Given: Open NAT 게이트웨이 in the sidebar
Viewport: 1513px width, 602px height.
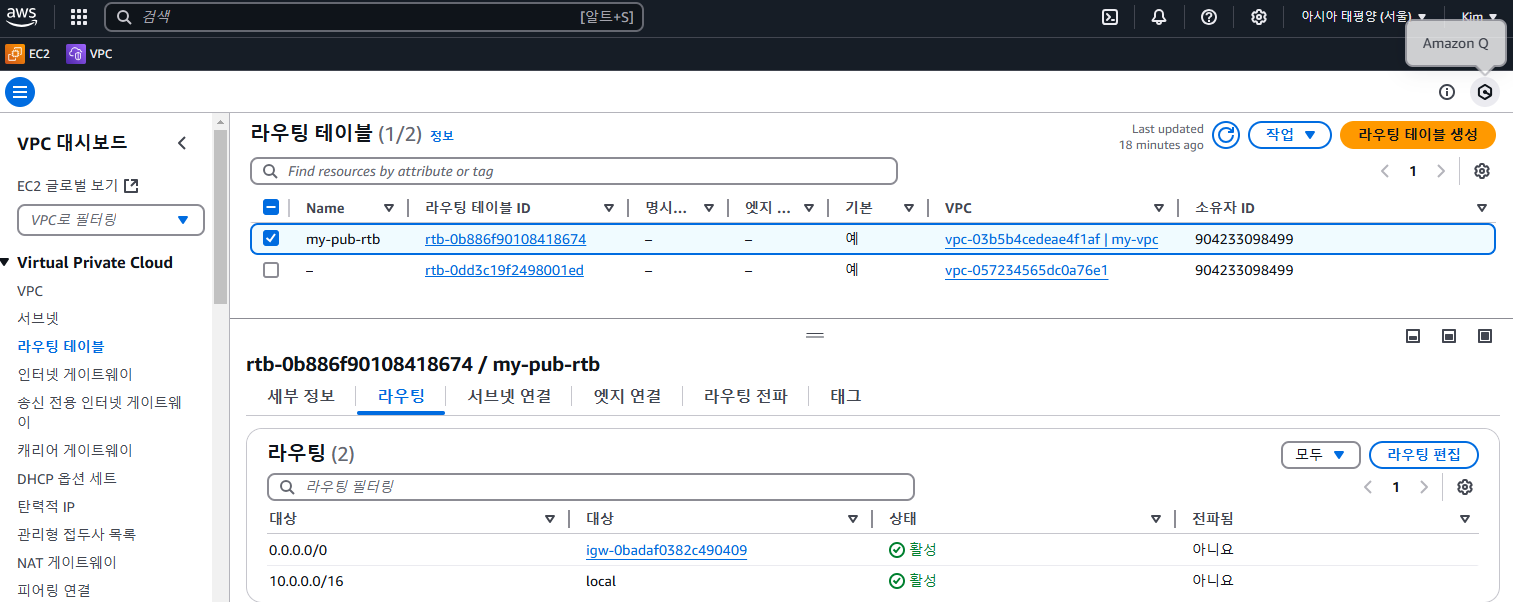Looking at the screenshot, I should point(67,562).
